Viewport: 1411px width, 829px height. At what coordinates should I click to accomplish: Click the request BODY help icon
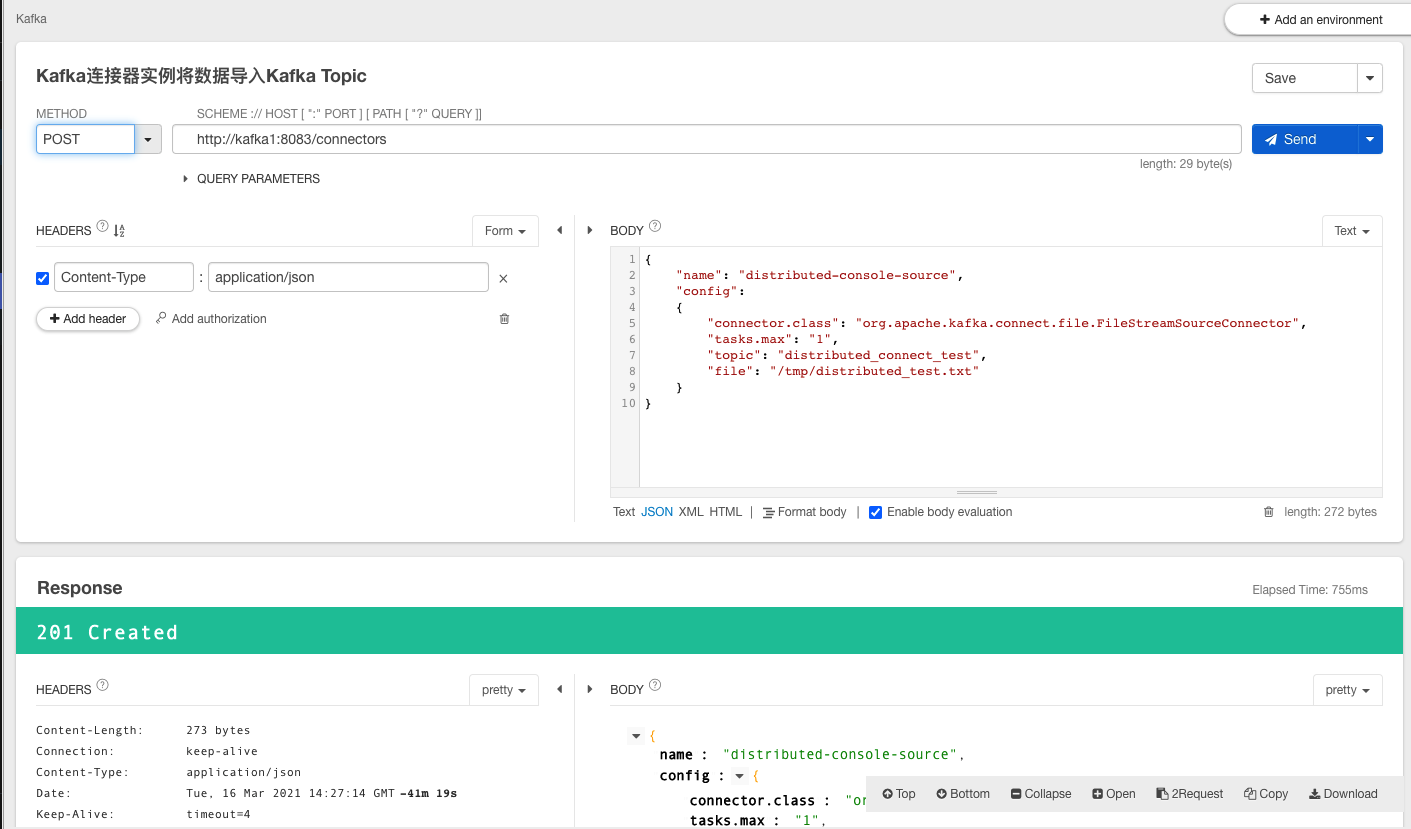(655, 226)
